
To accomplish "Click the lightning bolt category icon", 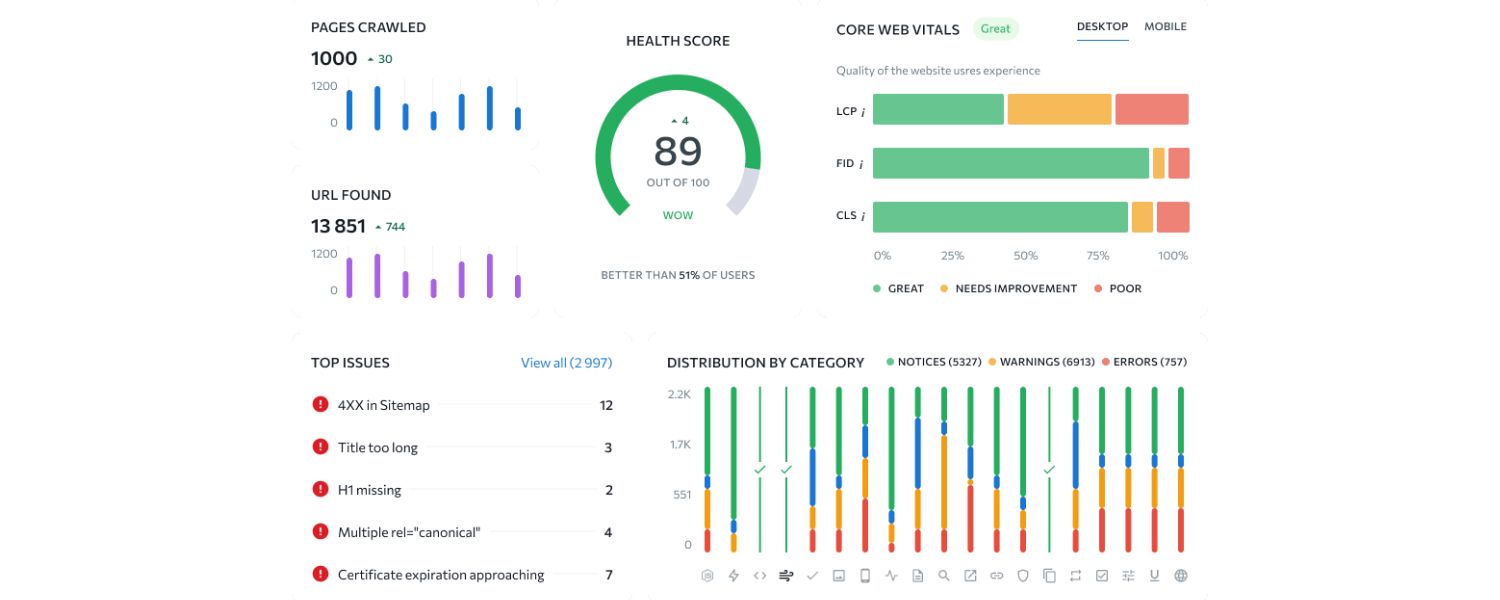I will (x=733, y=576).
